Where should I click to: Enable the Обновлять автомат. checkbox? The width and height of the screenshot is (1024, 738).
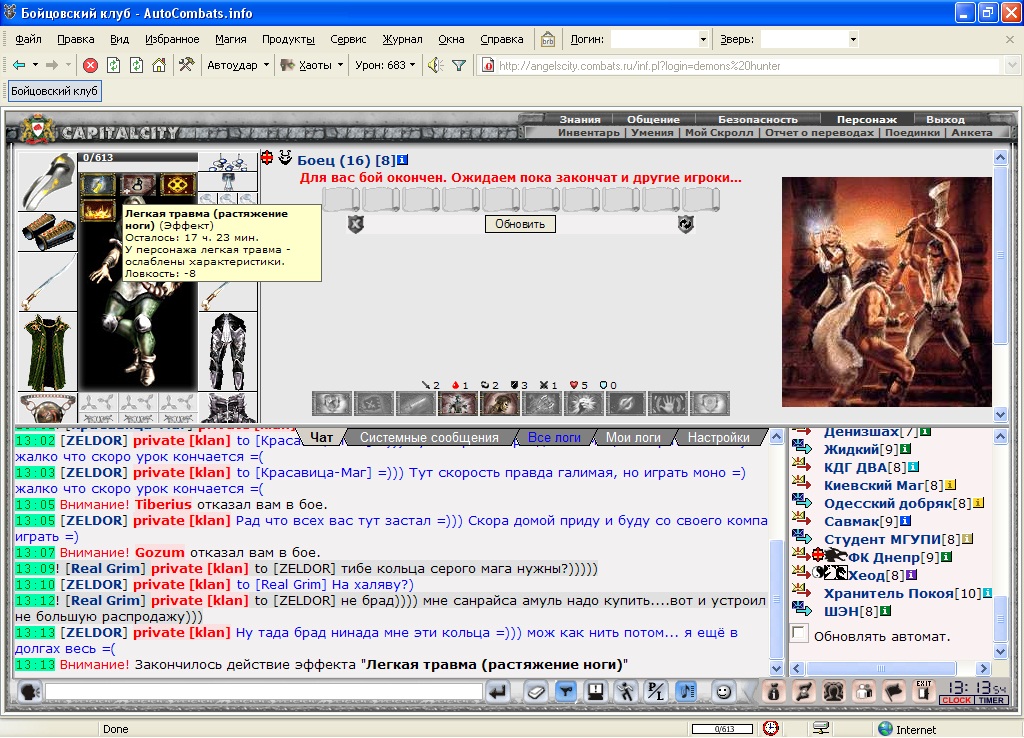point(799,634)
